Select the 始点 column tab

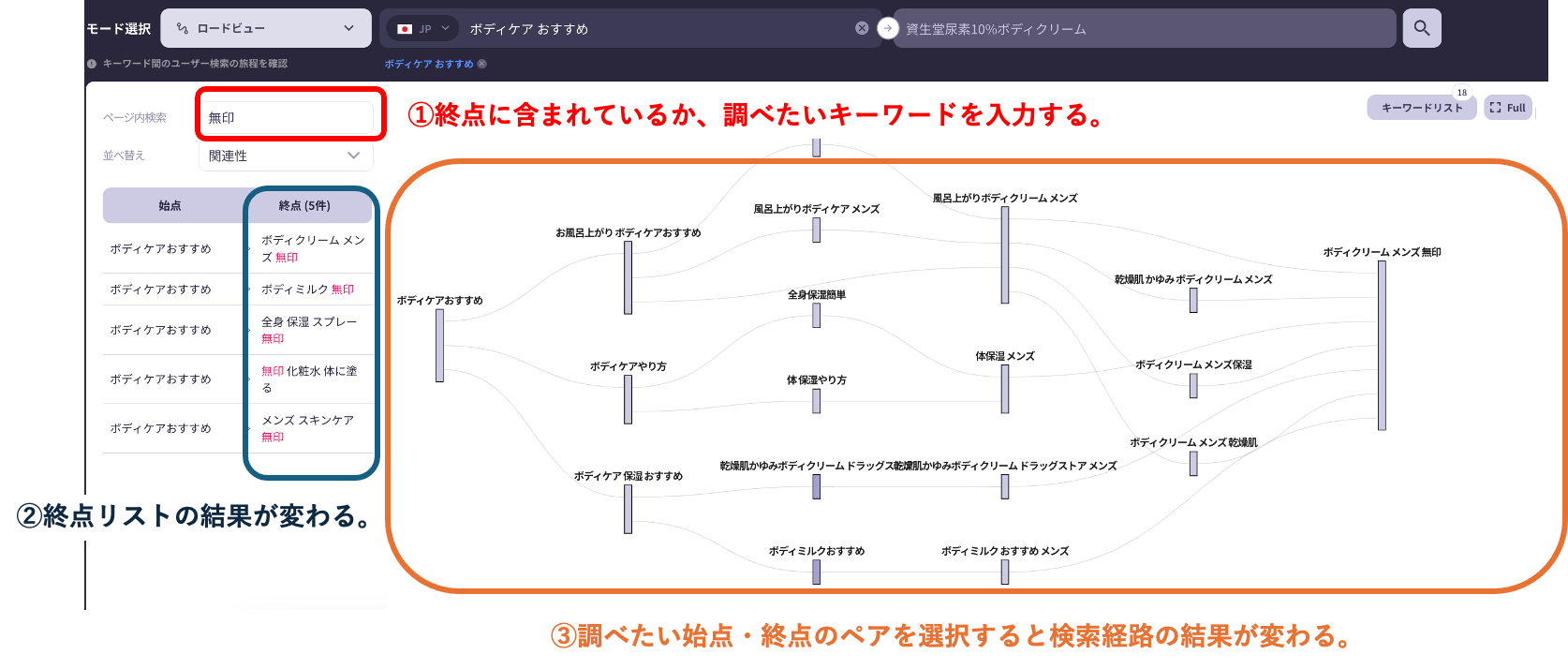click(x=170, y=205)
